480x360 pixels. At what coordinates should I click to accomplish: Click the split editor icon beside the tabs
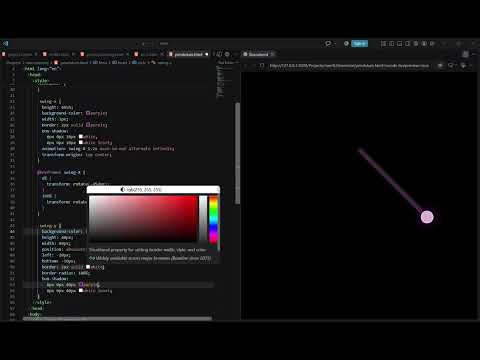[219, 54]
